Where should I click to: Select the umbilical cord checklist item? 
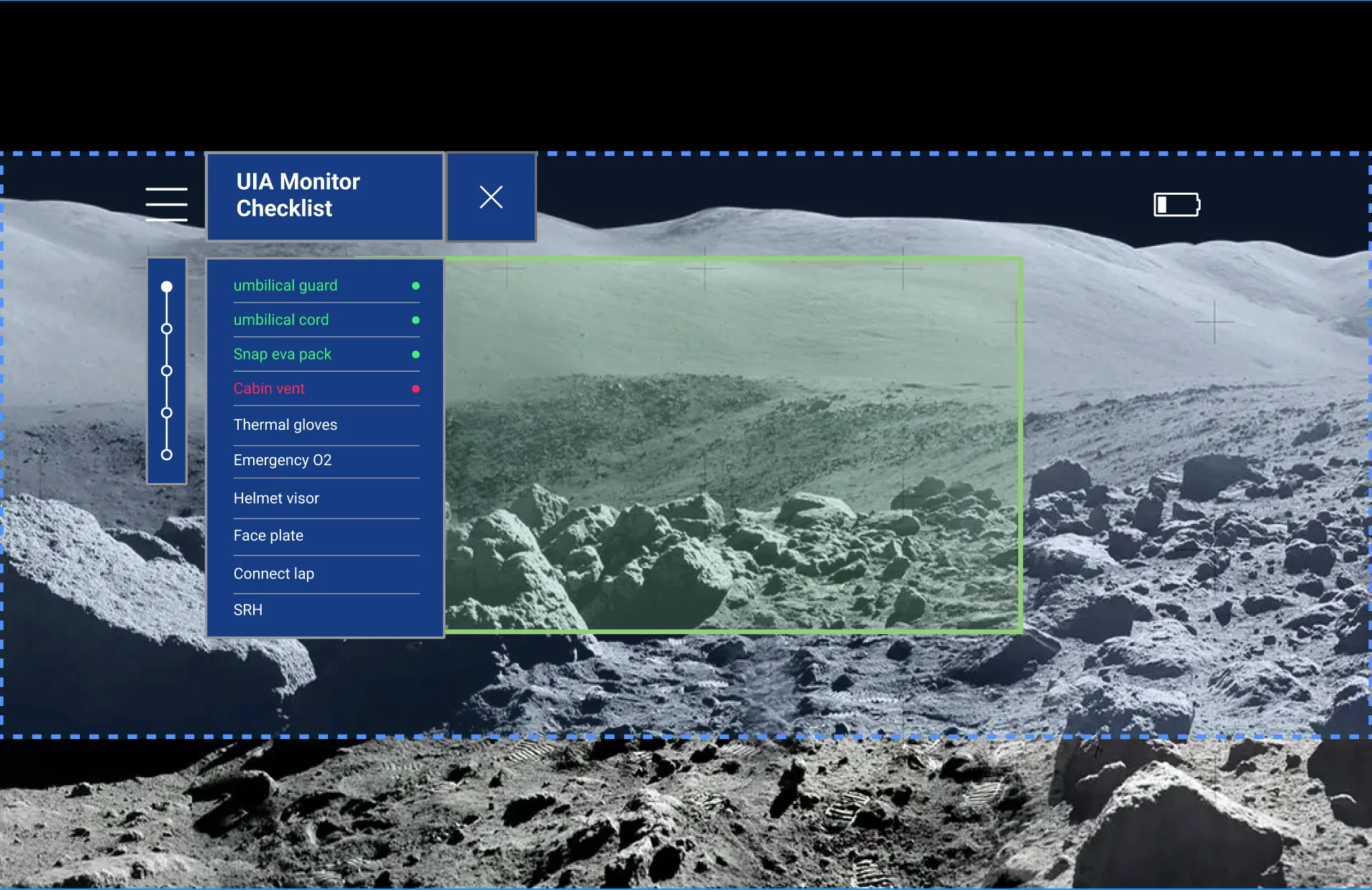[x=326, y=320]
